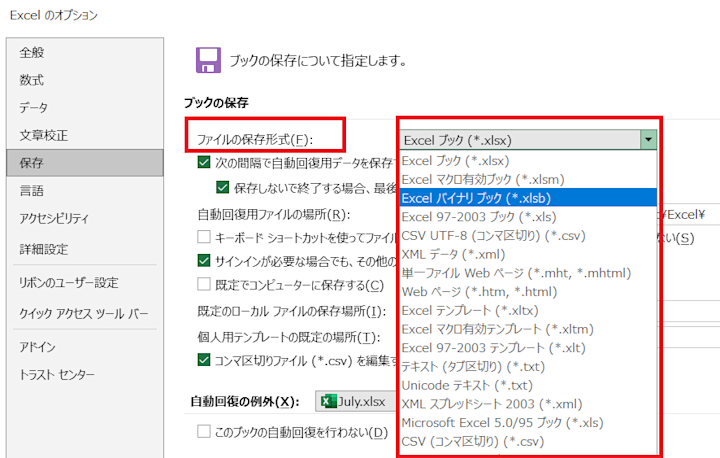The width and height of the screenshot is (720, 458).
Task: Select Excel テンプレート (*.xltx) format
Action: 528,311
